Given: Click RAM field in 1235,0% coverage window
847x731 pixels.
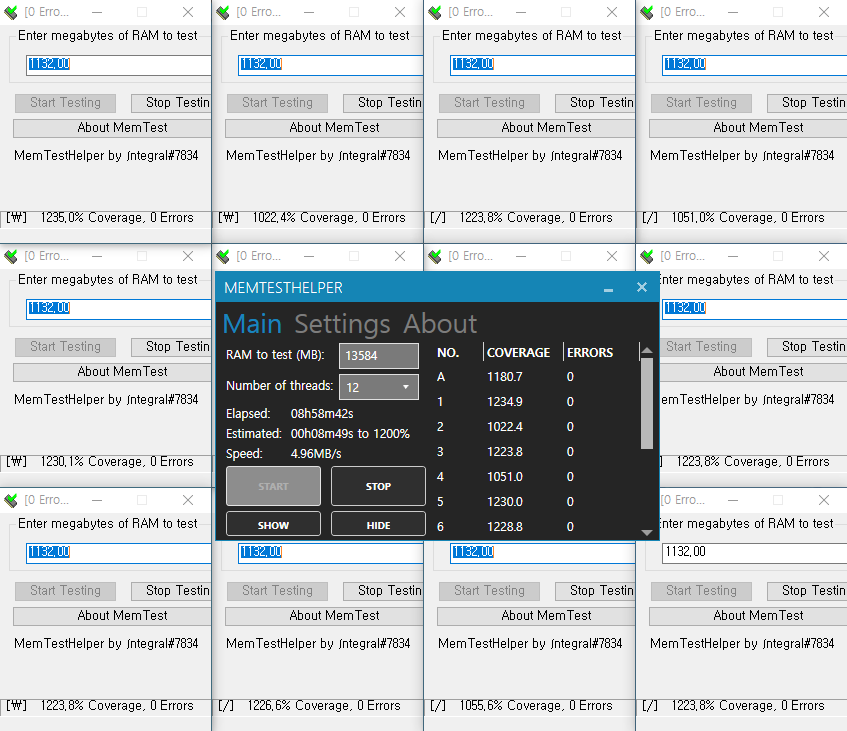Looking at the screenshot, I should 119,65.
